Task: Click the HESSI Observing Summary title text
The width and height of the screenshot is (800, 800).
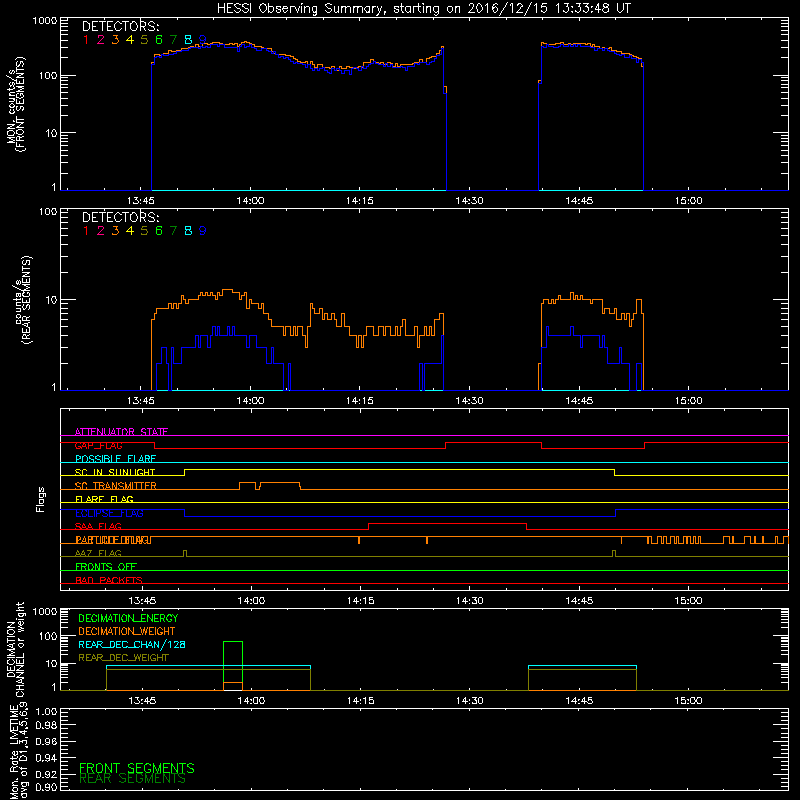Action: pos(423,9)
